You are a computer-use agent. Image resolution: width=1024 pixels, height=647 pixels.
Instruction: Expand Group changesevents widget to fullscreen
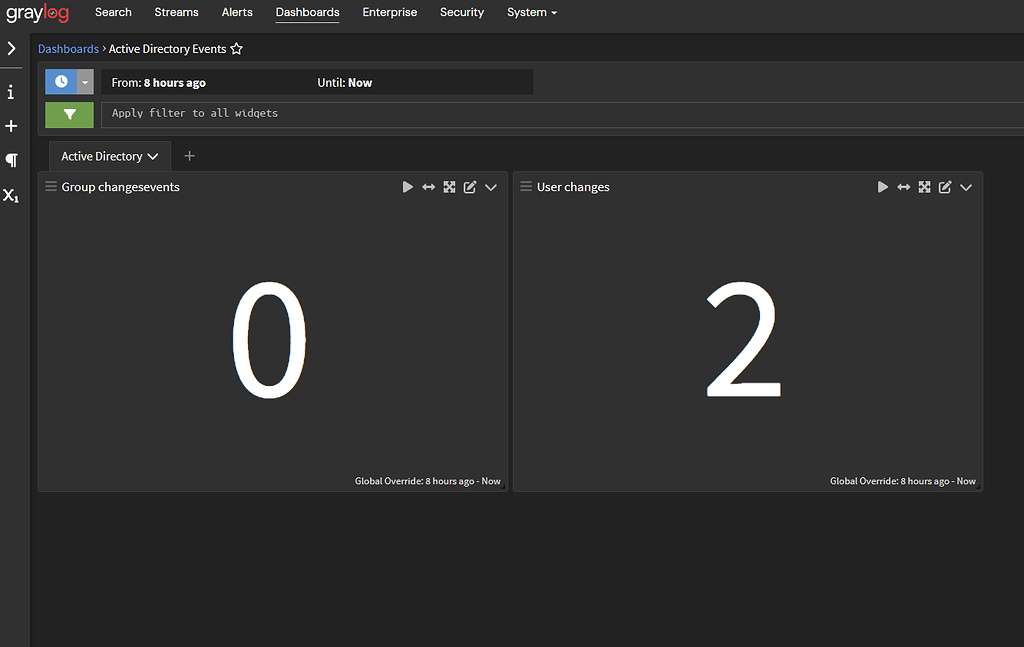coord(449,186)
